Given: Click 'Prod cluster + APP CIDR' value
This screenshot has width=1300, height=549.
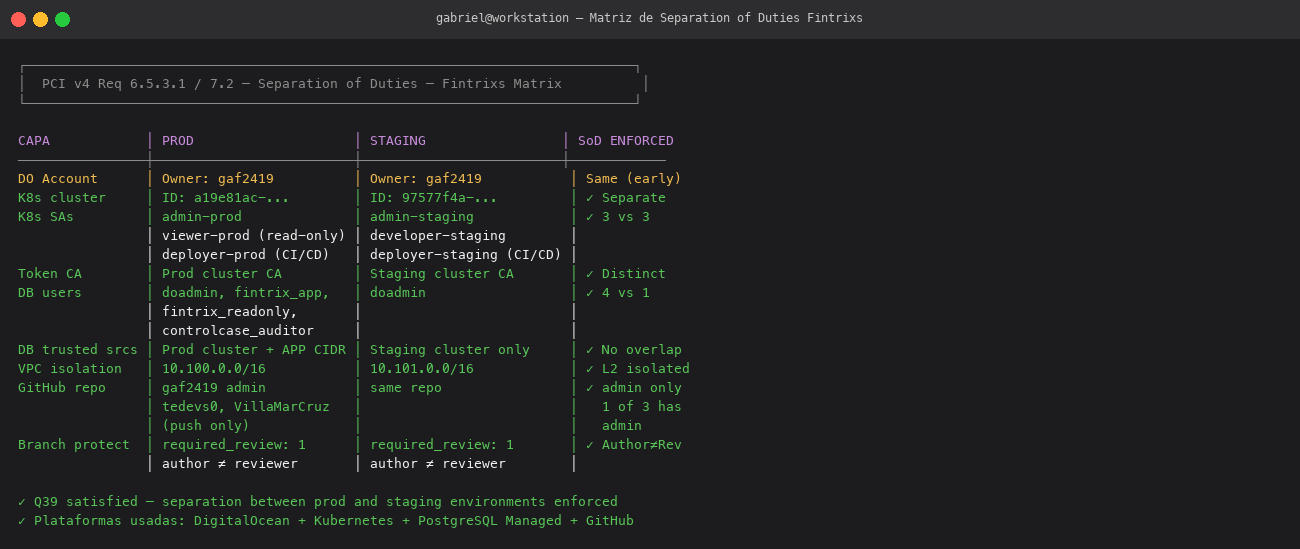Looking at the screenshot, I should point(254,350).
